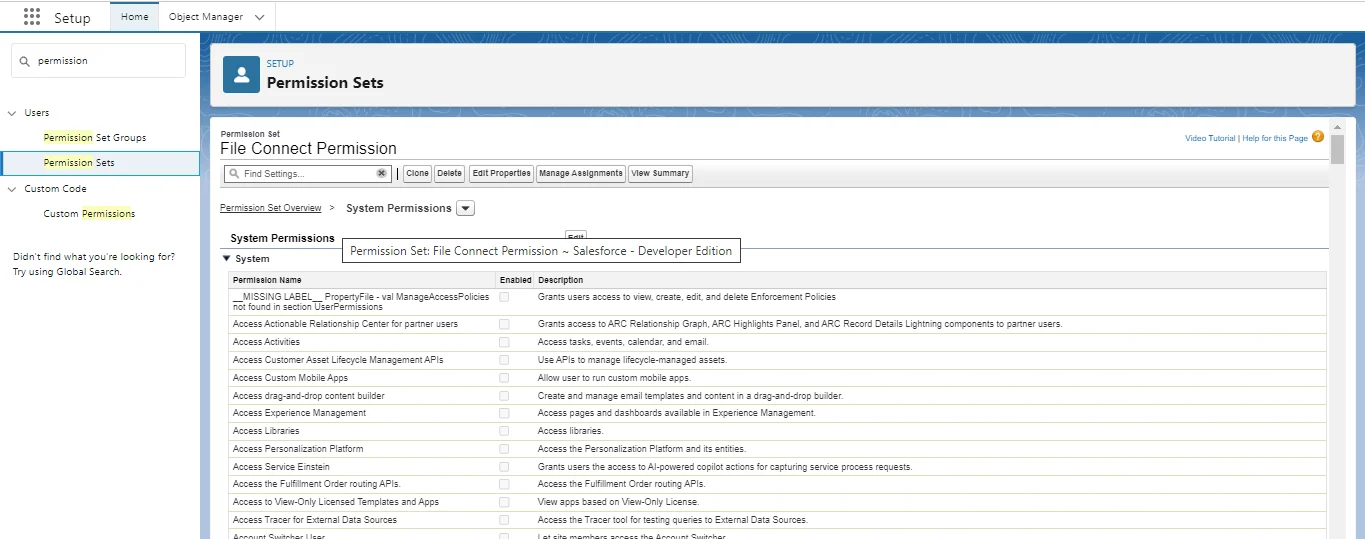Switch to the Home tab
Image resolution: width=1365 pixels, height=539 pixels.
(134, 17)
